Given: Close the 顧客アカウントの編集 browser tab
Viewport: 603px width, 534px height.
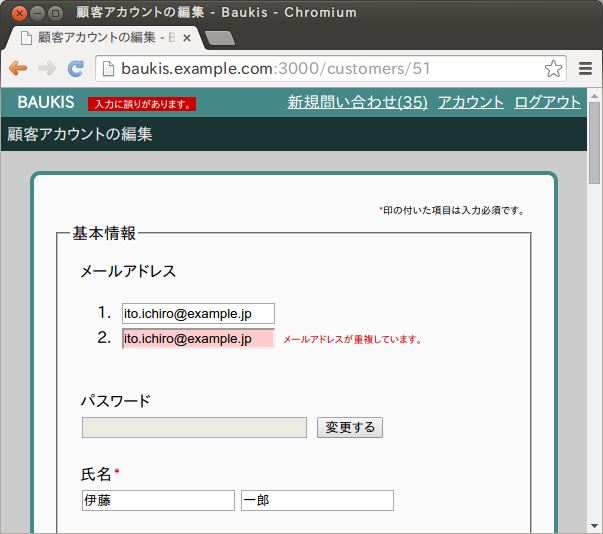Looking at the screenshot, I should tap(187, 38).
